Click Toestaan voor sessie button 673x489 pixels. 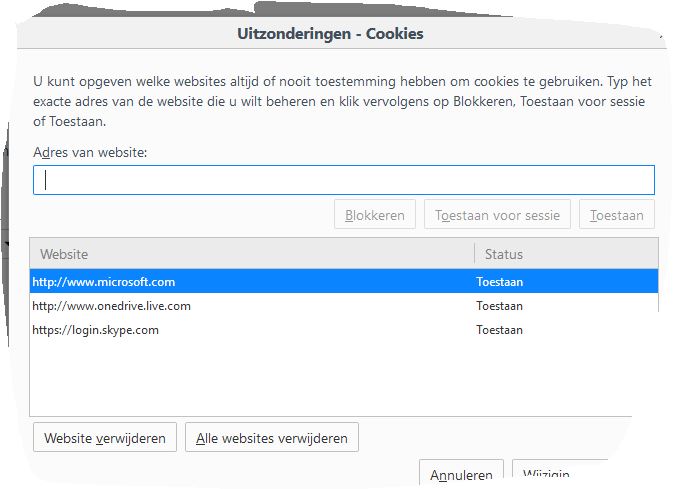[497, 214]
